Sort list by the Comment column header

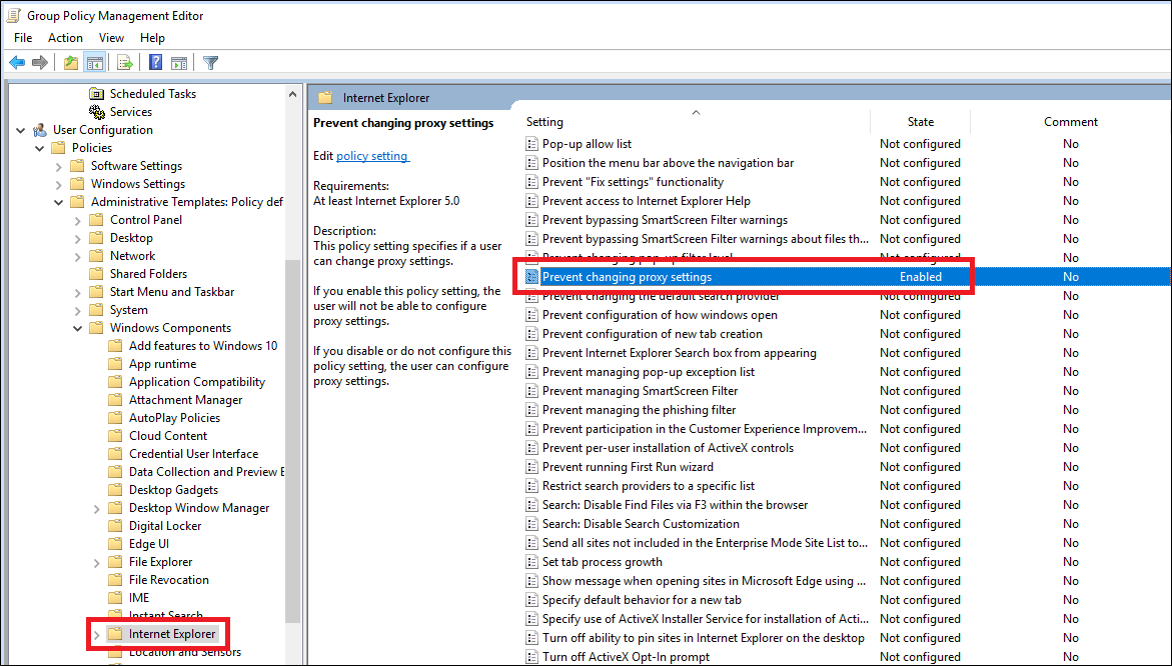coord(1070,122)
